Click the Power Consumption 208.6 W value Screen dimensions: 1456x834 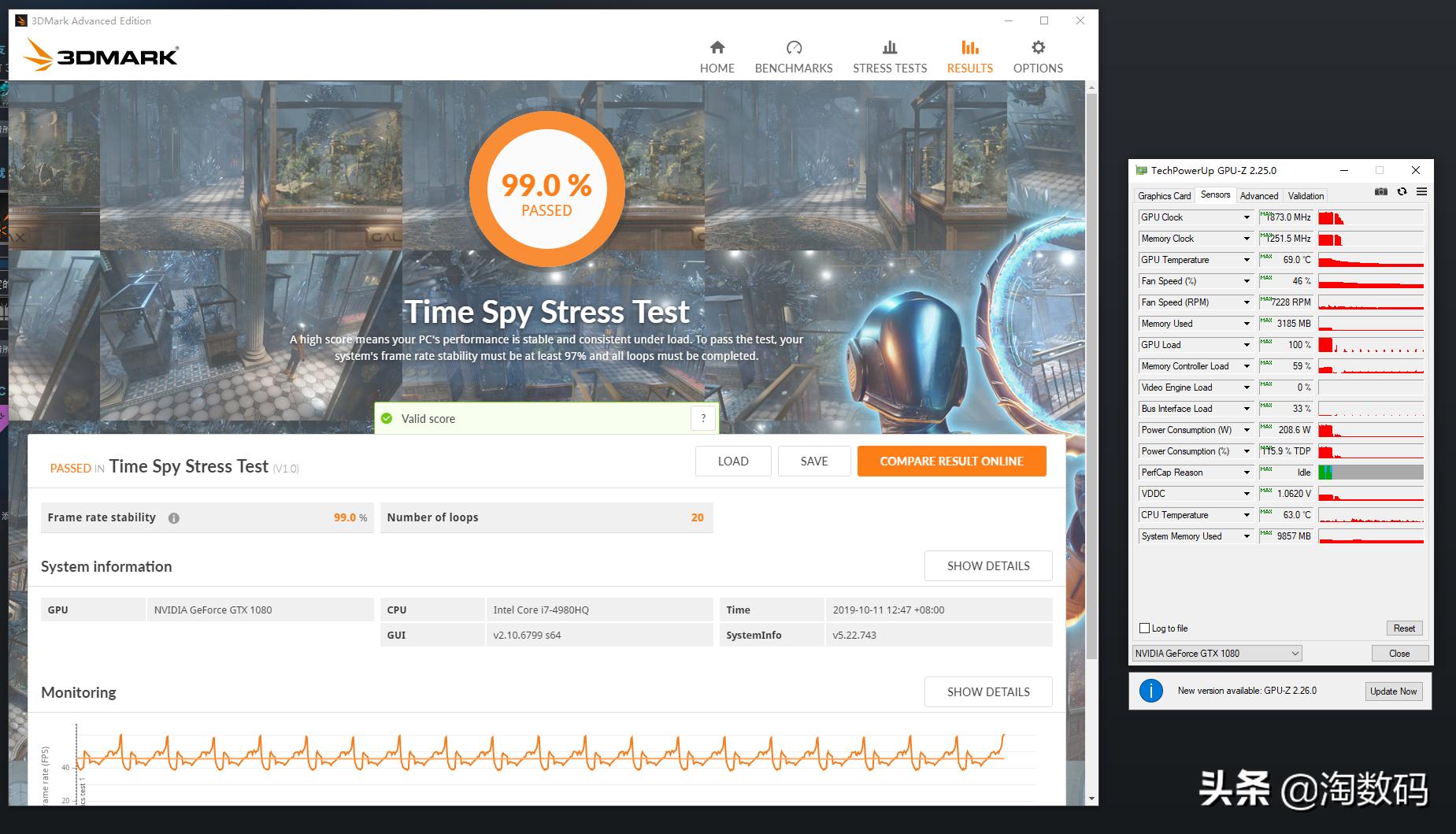click(1286, 430)
